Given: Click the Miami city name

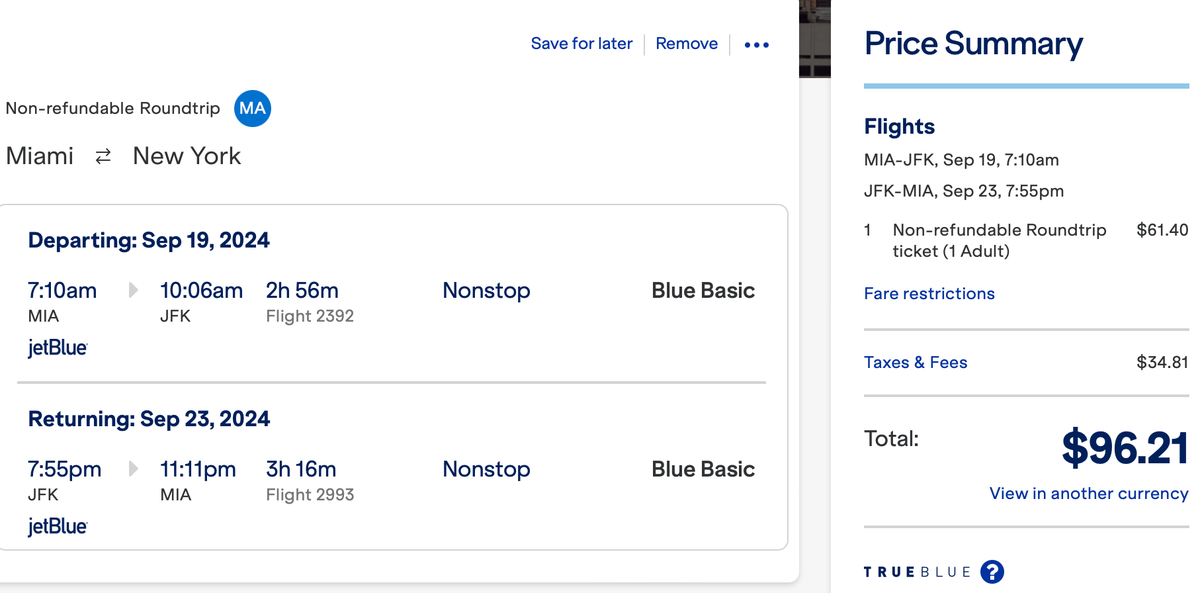Looking at the screenshot, I should click(x=40, y=156).
